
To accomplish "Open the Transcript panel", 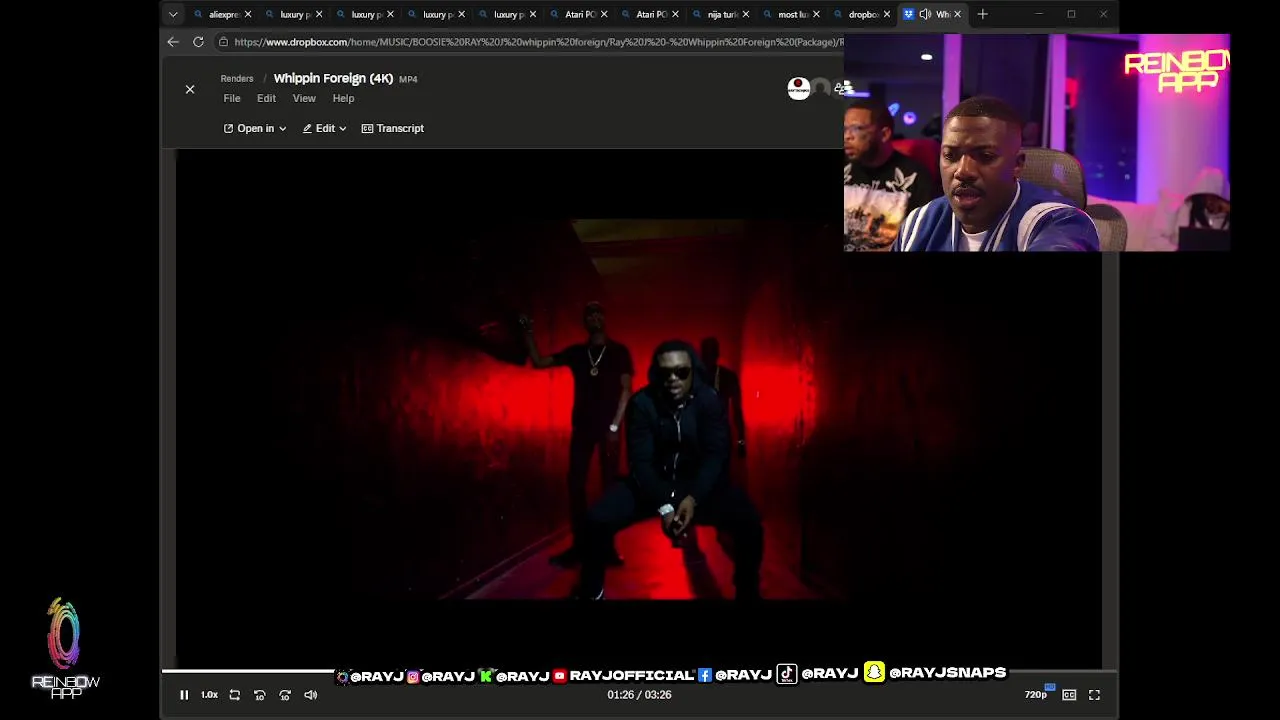I will 393,128.
